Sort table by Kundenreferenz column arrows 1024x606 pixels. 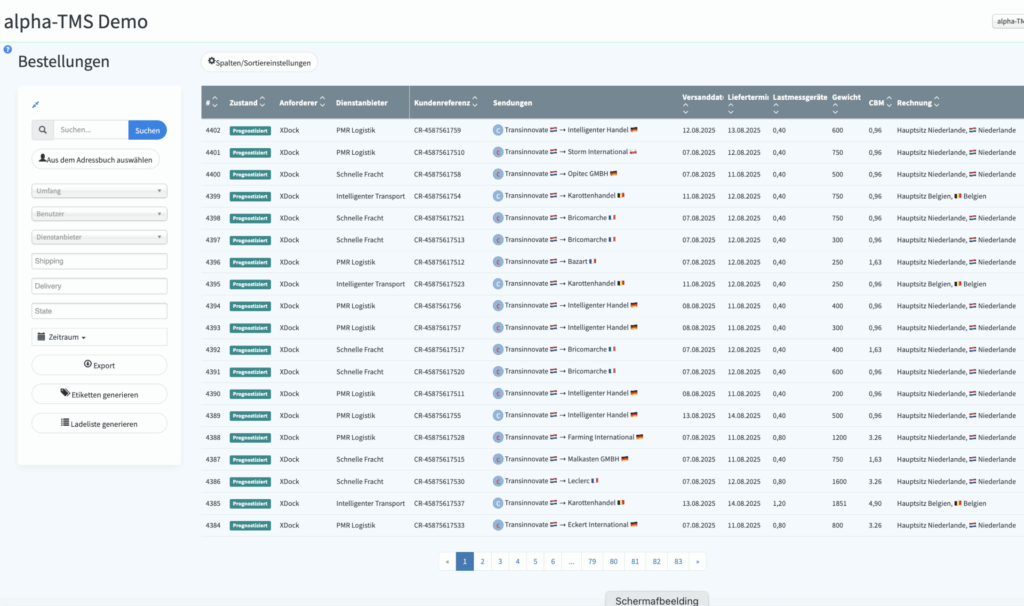pos(475,102)
